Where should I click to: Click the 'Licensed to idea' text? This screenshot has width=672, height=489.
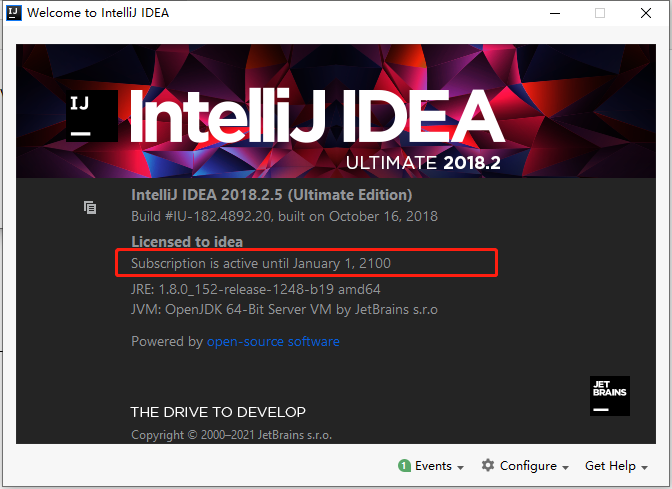(187, 242)
